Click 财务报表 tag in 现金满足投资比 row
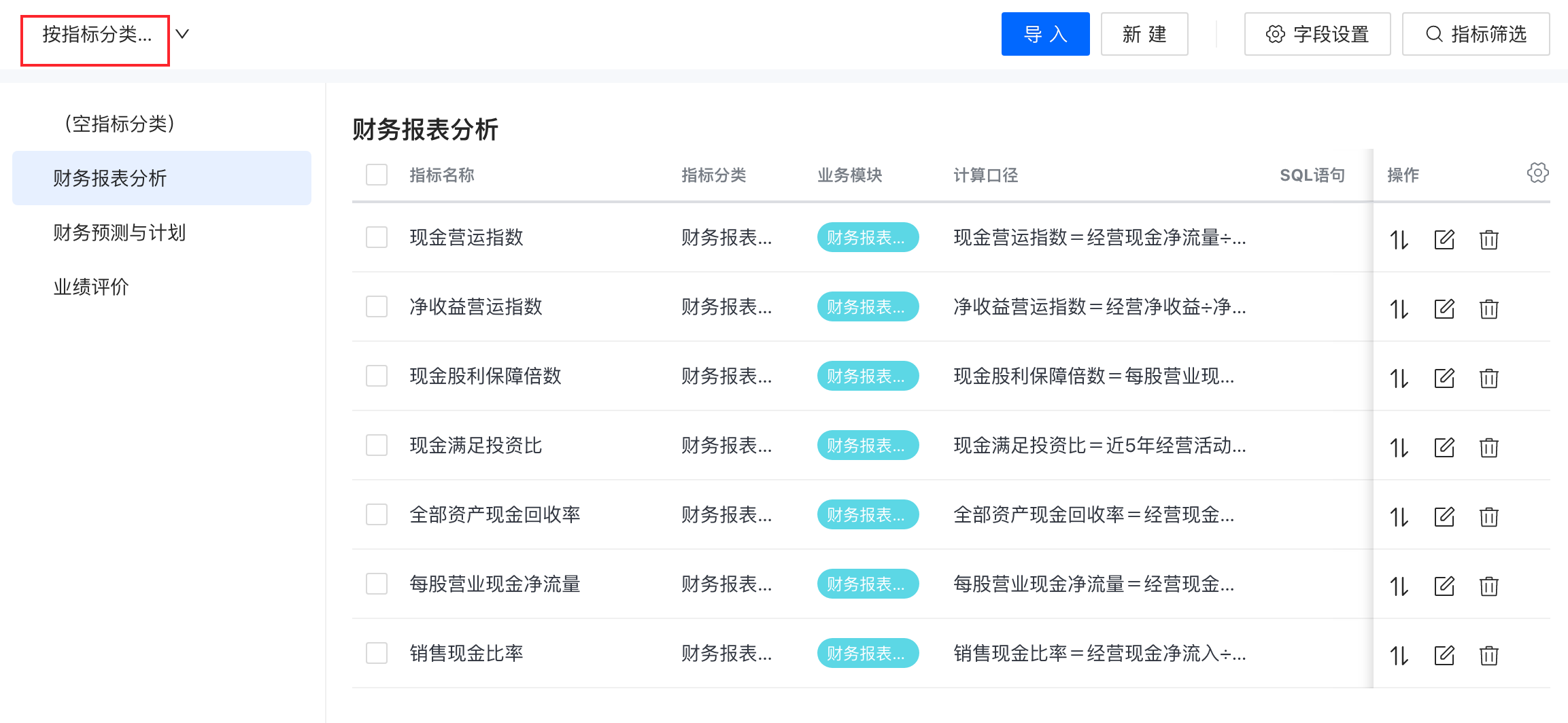1568x723 pixels. pos(868,445)
